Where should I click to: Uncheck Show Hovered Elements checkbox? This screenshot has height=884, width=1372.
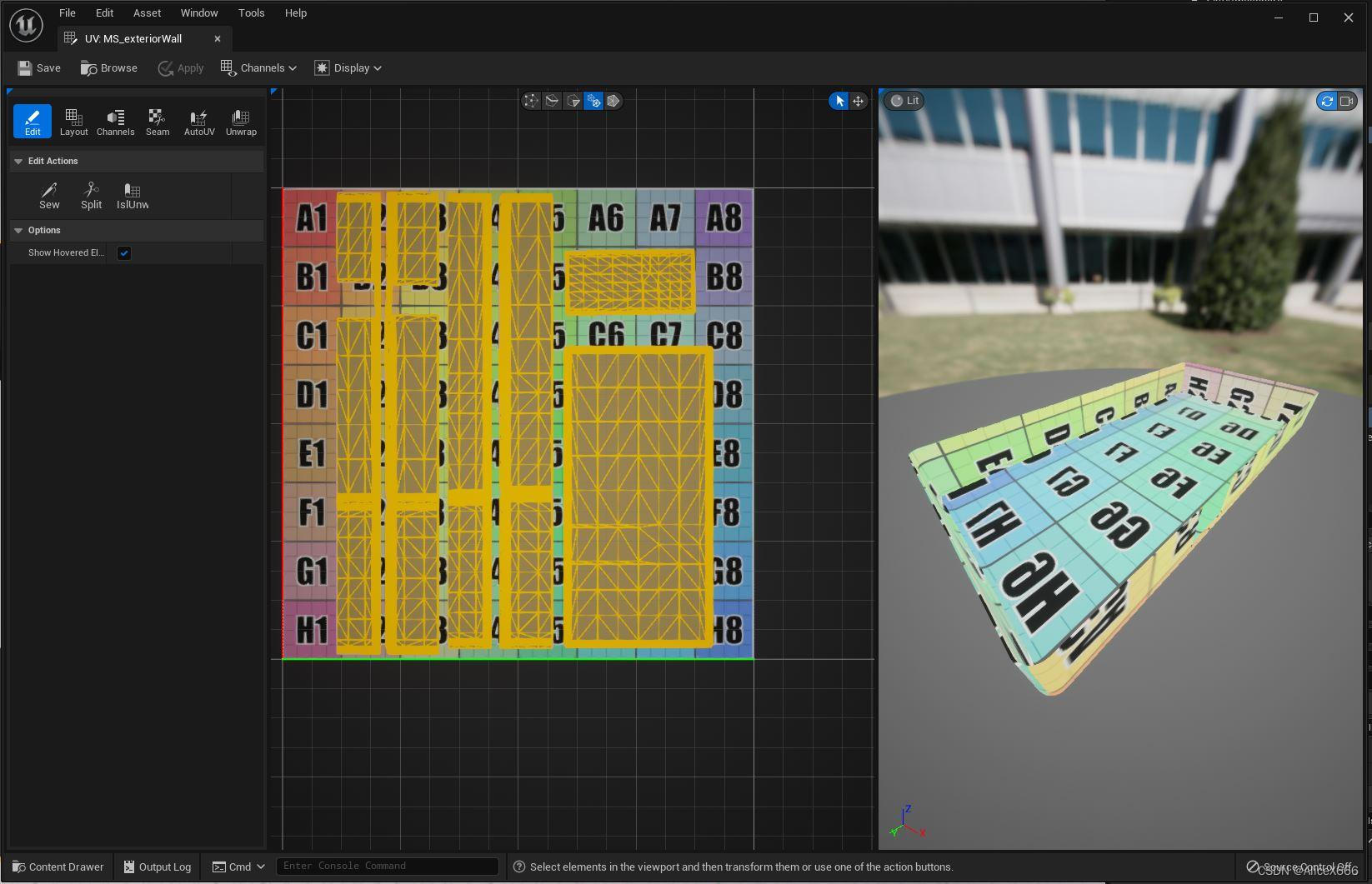[x=124, y=253]
